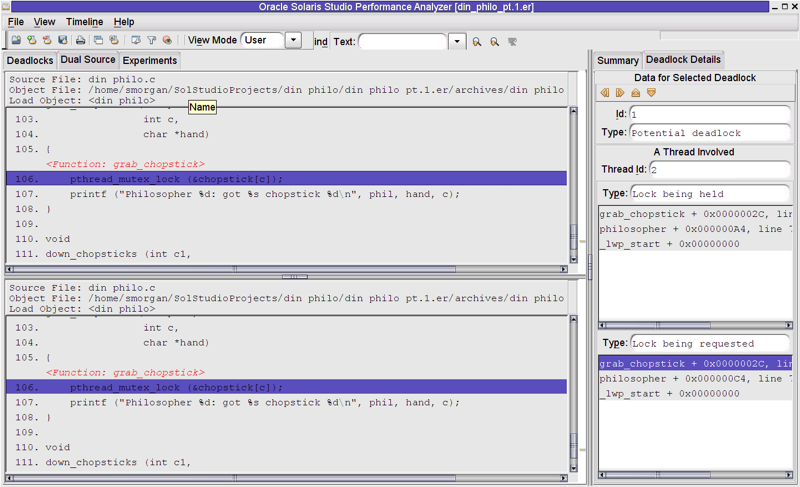
Task: Click Function: grab_chopstick label in lower pane
Action: (125, 373)
